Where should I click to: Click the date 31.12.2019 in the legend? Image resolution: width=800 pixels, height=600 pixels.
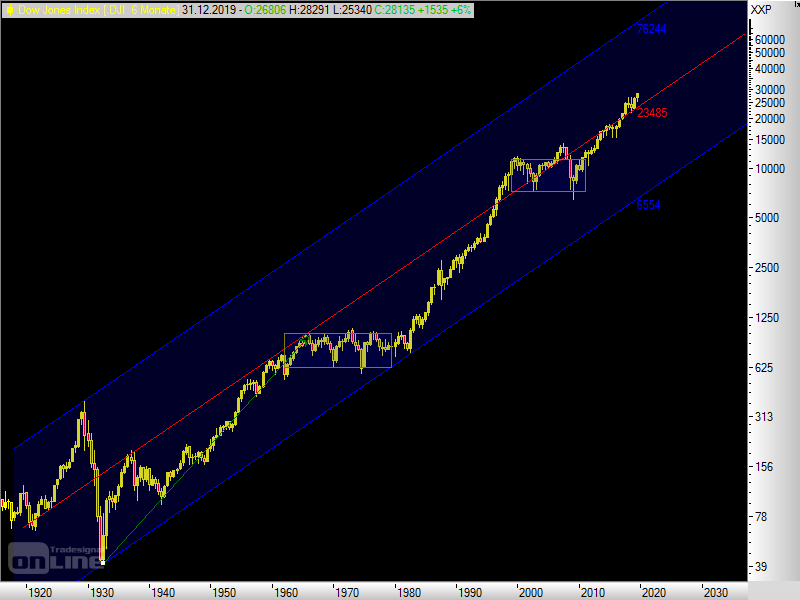point(209,10)
